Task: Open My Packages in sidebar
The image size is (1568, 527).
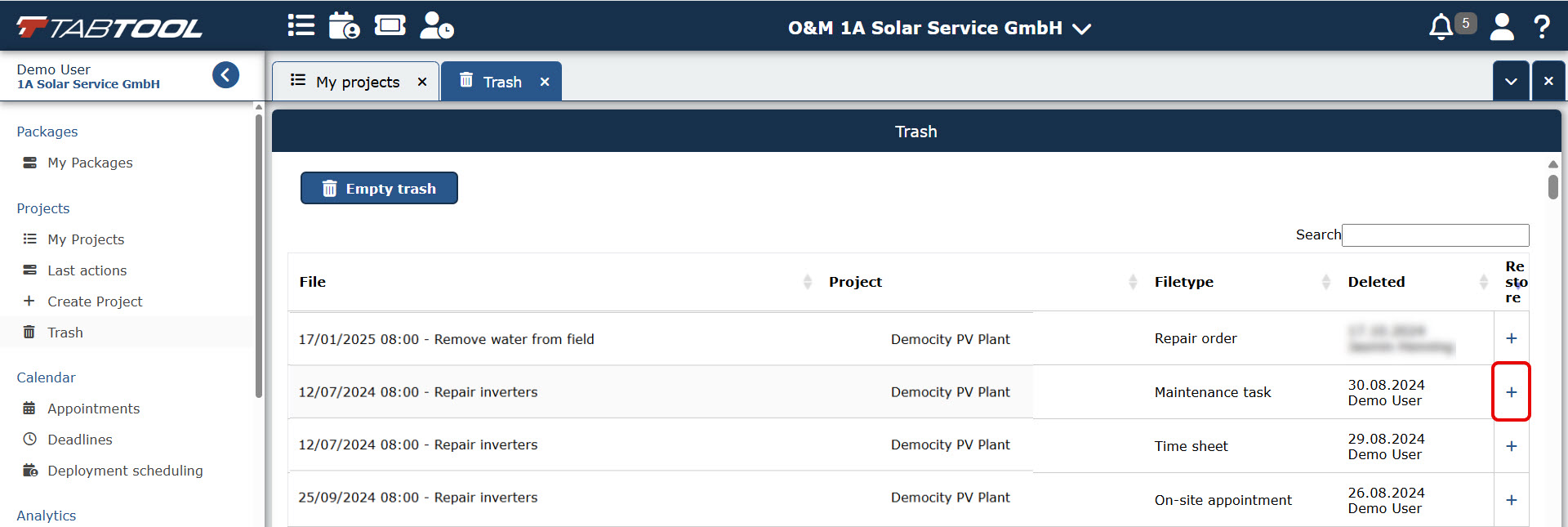Action: (x=90, y=163)
